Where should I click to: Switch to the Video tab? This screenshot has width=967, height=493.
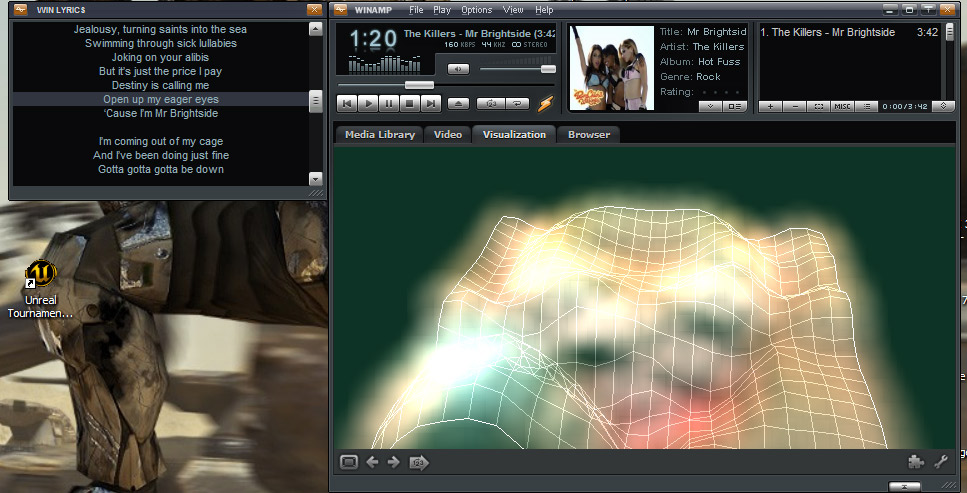pos(448,135)
